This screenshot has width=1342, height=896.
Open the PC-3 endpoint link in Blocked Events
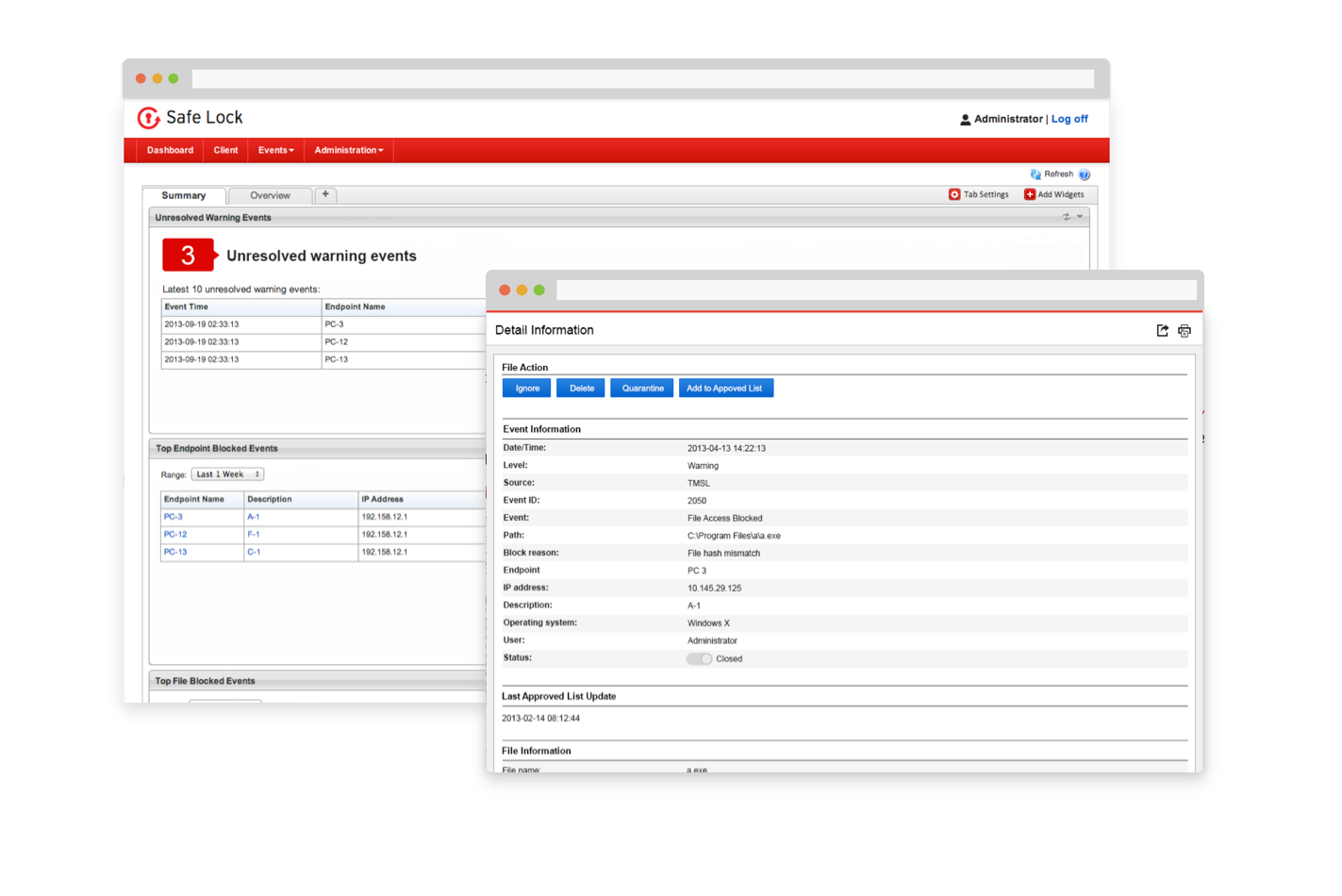(x=174, y=517)
